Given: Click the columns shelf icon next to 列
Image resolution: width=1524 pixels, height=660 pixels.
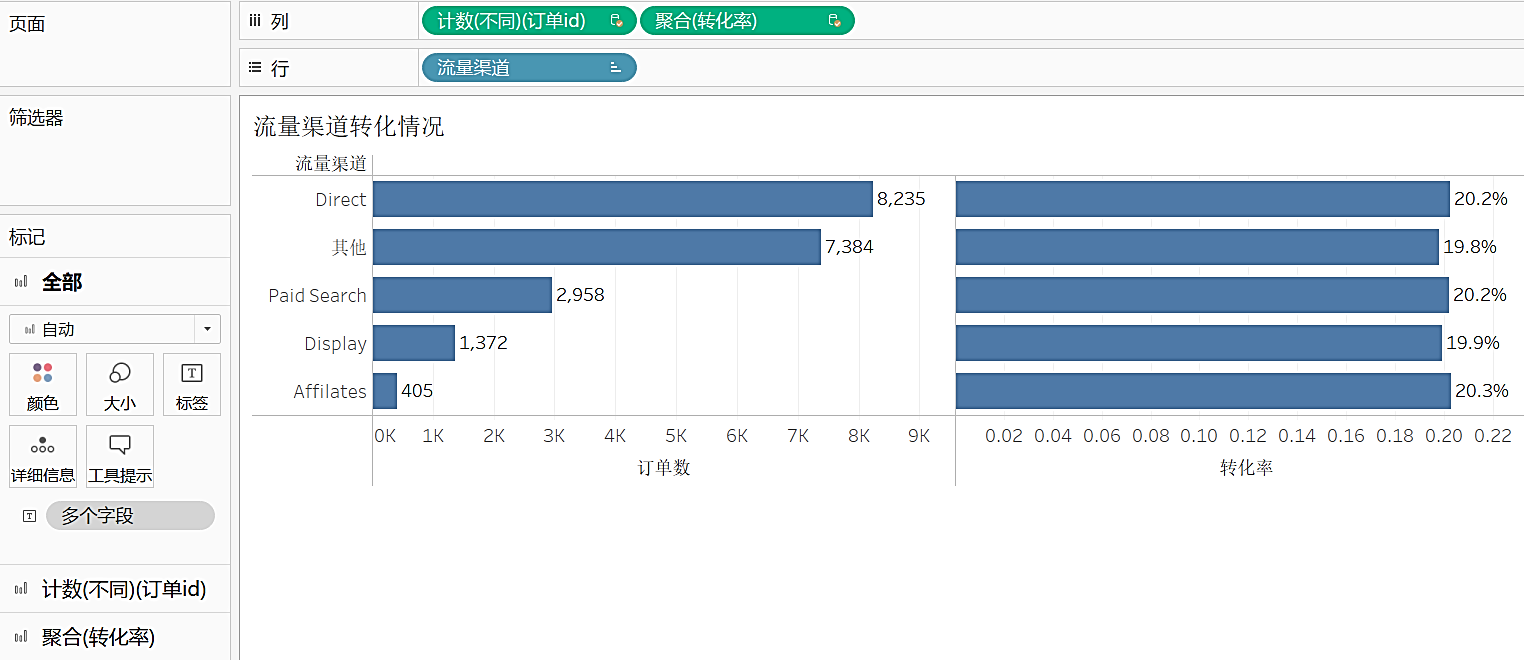Looking at the screenshot, I should (254, 21).
